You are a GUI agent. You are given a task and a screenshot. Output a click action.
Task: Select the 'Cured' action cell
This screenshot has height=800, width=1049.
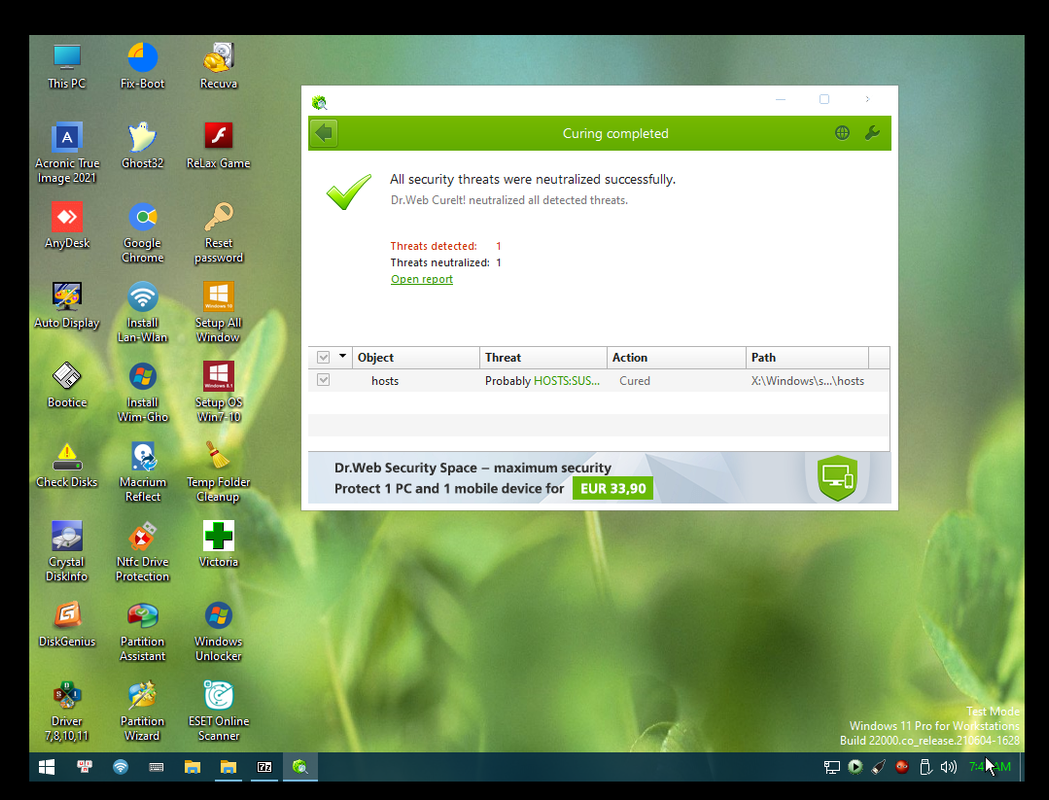[634, 381]
